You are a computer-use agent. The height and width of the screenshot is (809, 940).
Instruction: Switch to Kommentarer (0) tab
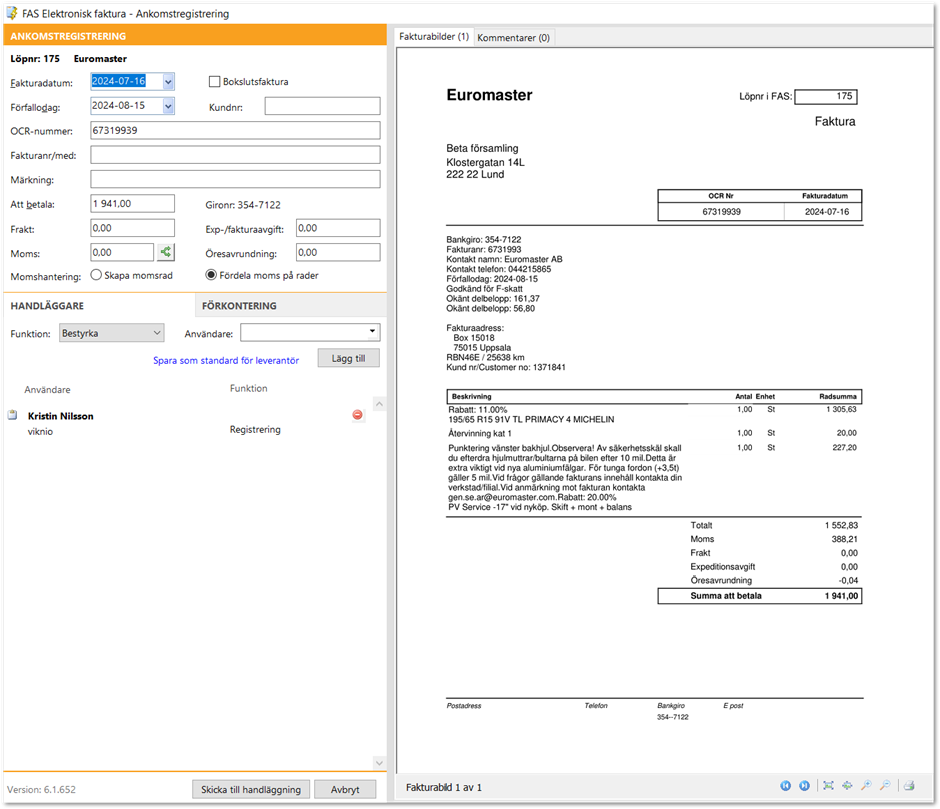(513, 37)
